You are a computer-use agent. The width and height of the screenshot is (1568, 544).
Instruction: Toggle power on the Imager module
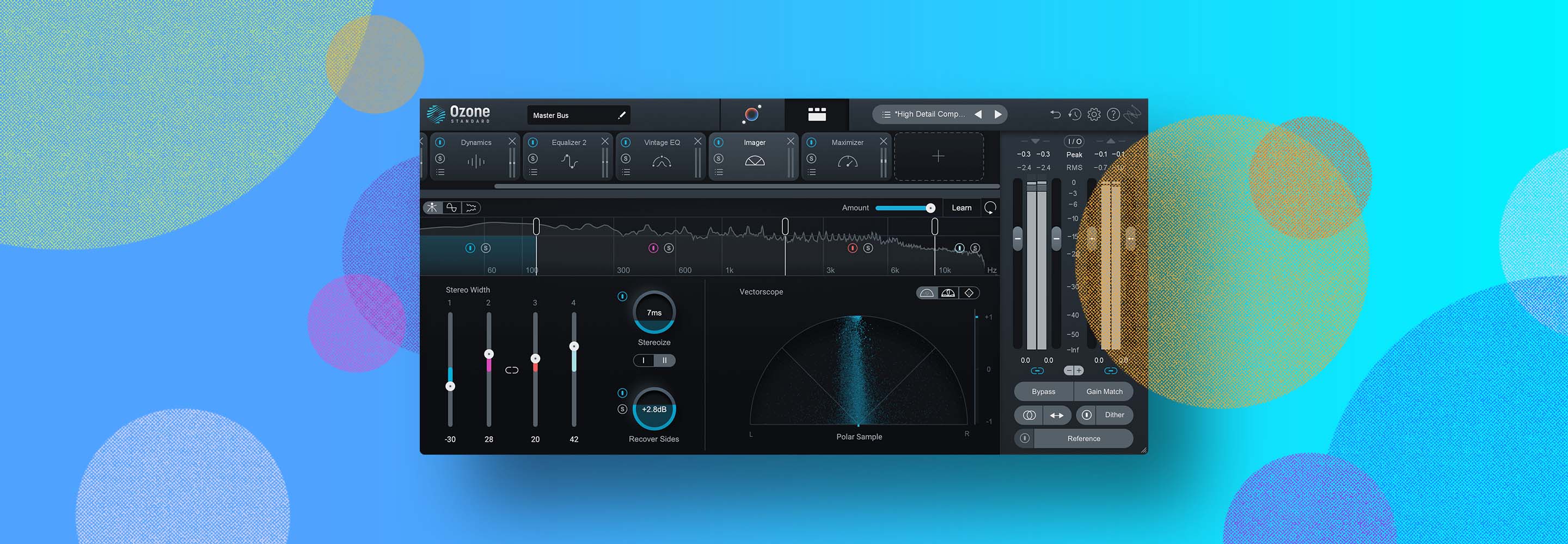pos(718,143)
